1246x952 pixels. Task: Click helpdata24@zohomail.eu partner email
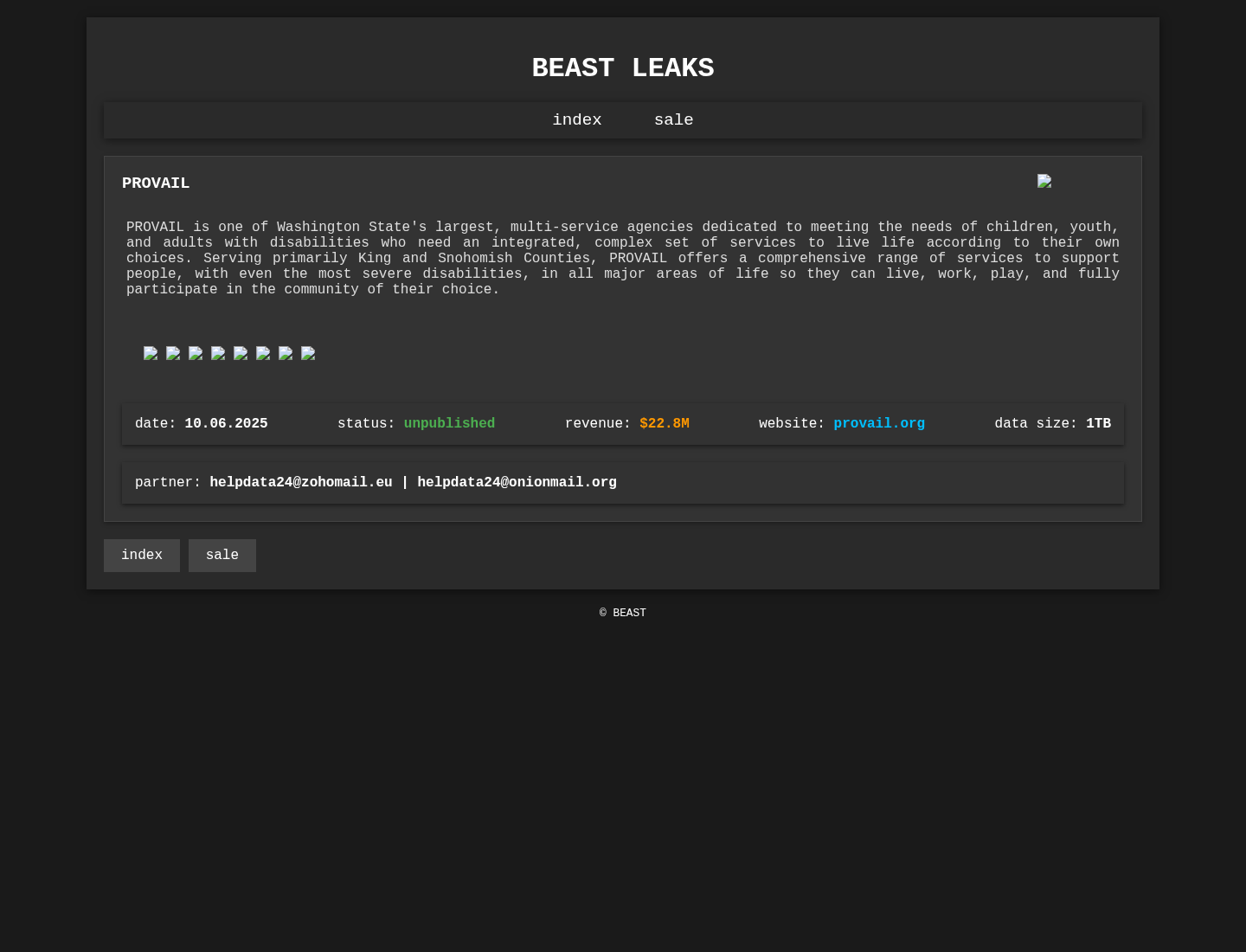point(301,483)
